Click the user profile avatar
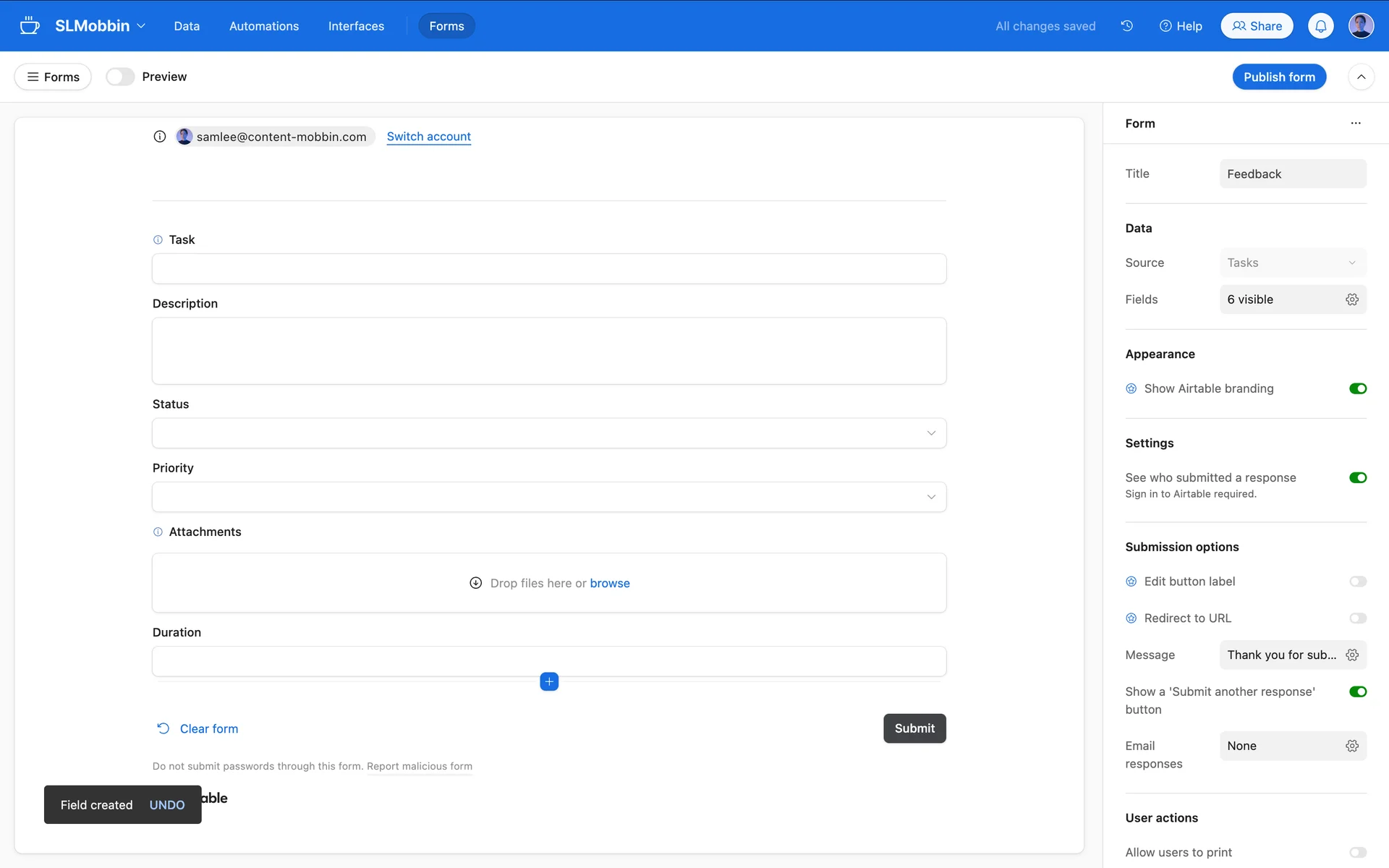This screenshot has height=868, width=1389. tap(1360, 26)
